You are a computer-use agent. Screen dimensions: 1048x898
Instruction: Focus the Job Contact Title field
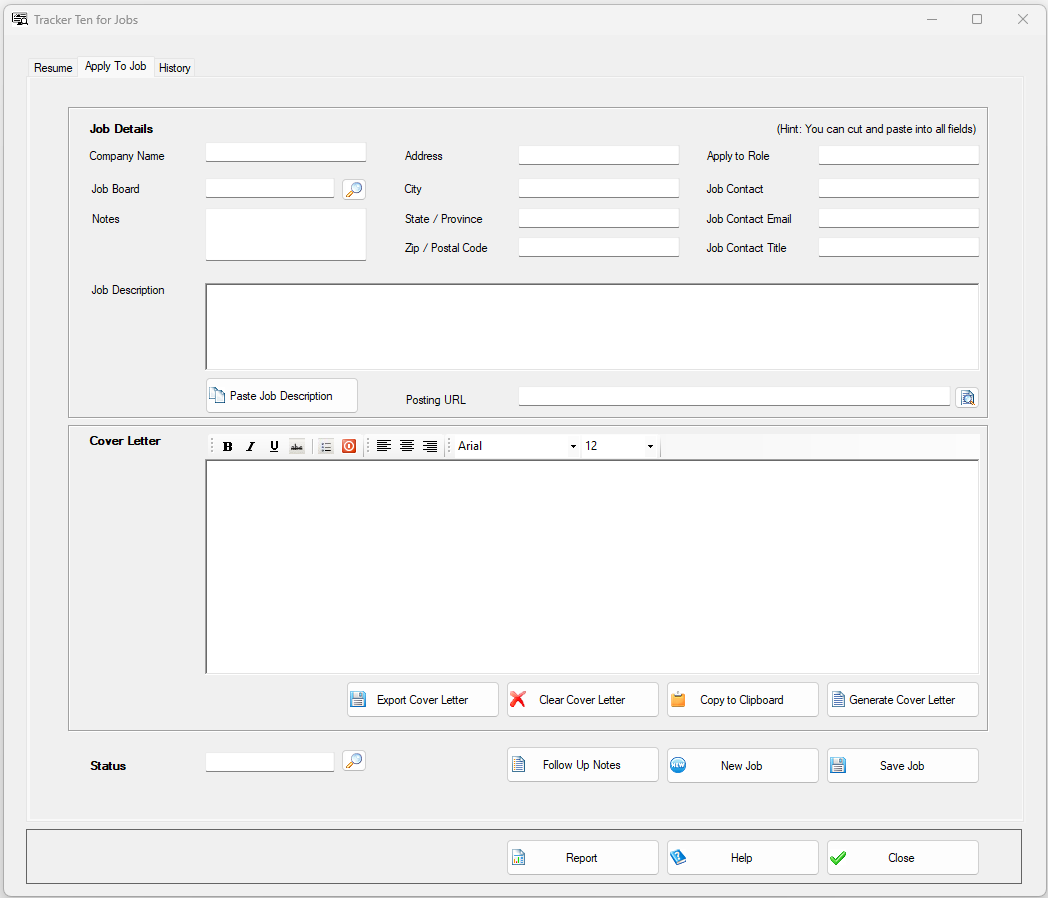[898, 247]
